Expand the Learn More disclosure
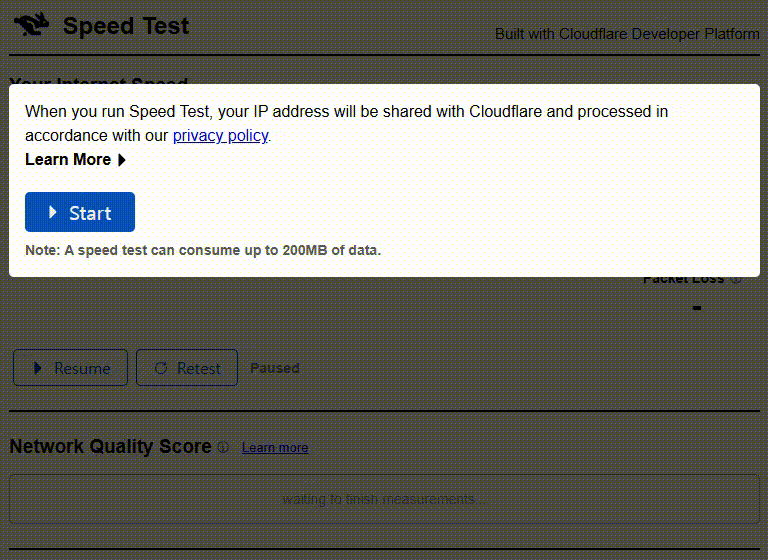This screenshot has width=768, height=560. point(75,160)
